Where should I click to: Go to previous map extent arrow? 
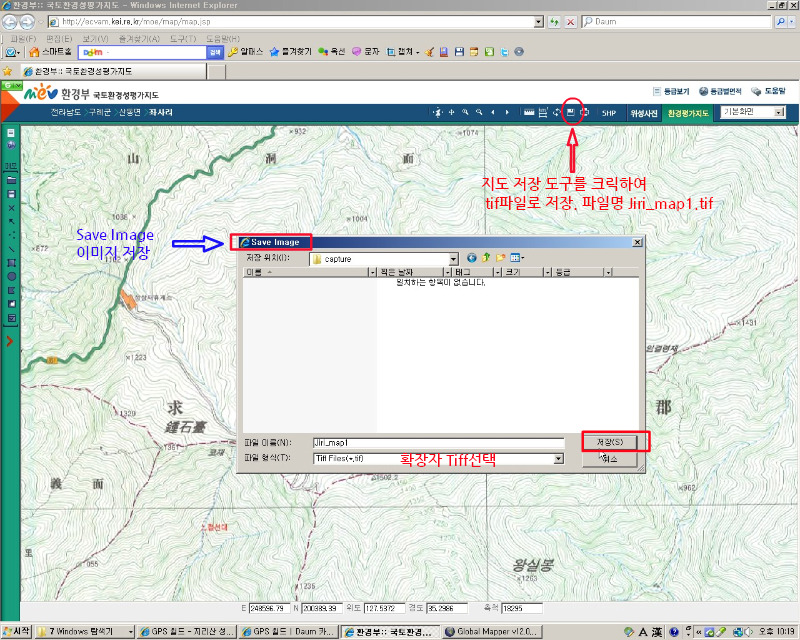[493, 112]
